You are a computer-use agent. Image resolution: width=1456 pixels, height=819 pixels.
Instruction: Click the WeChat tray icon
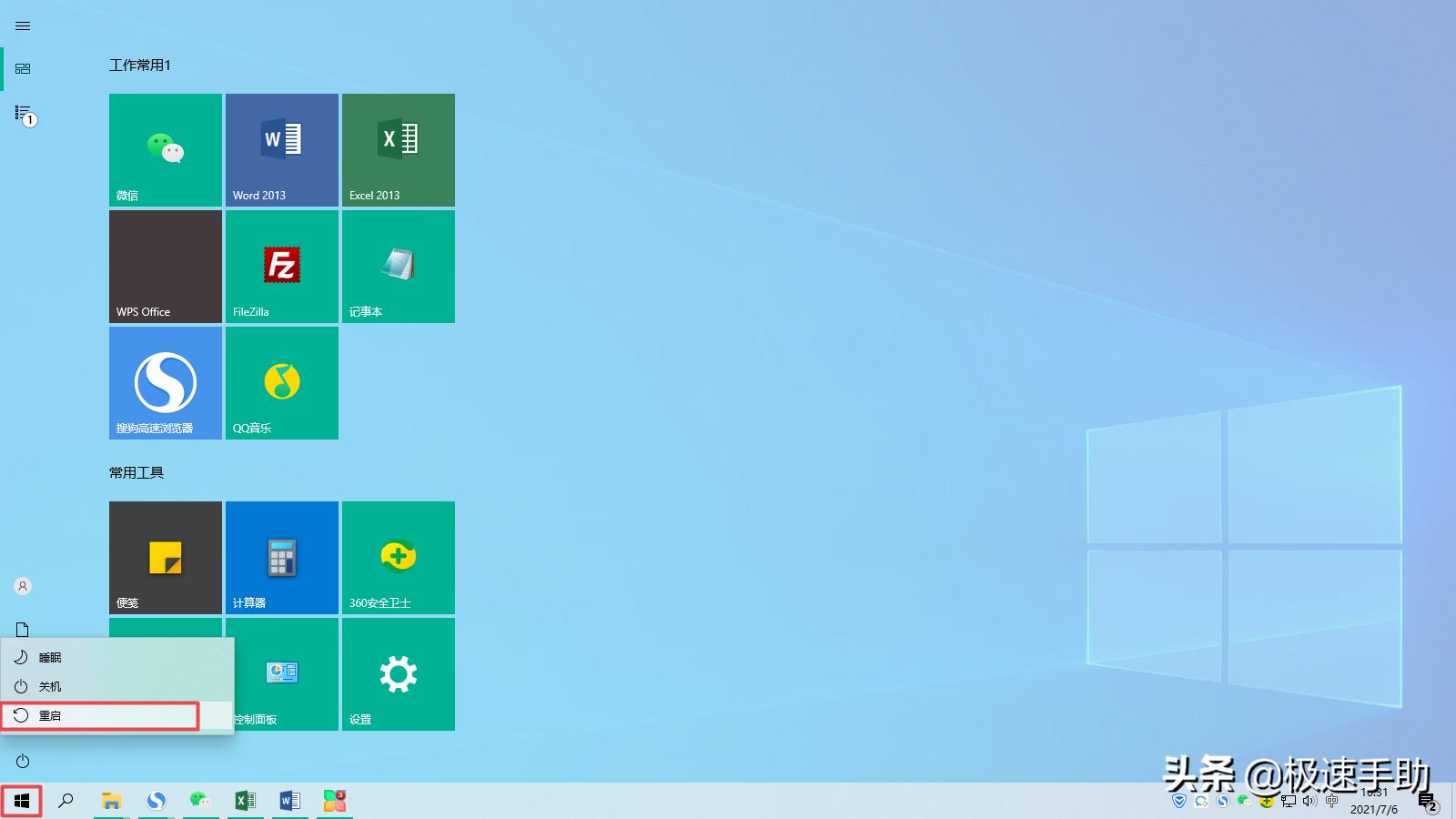point(1245,802)
